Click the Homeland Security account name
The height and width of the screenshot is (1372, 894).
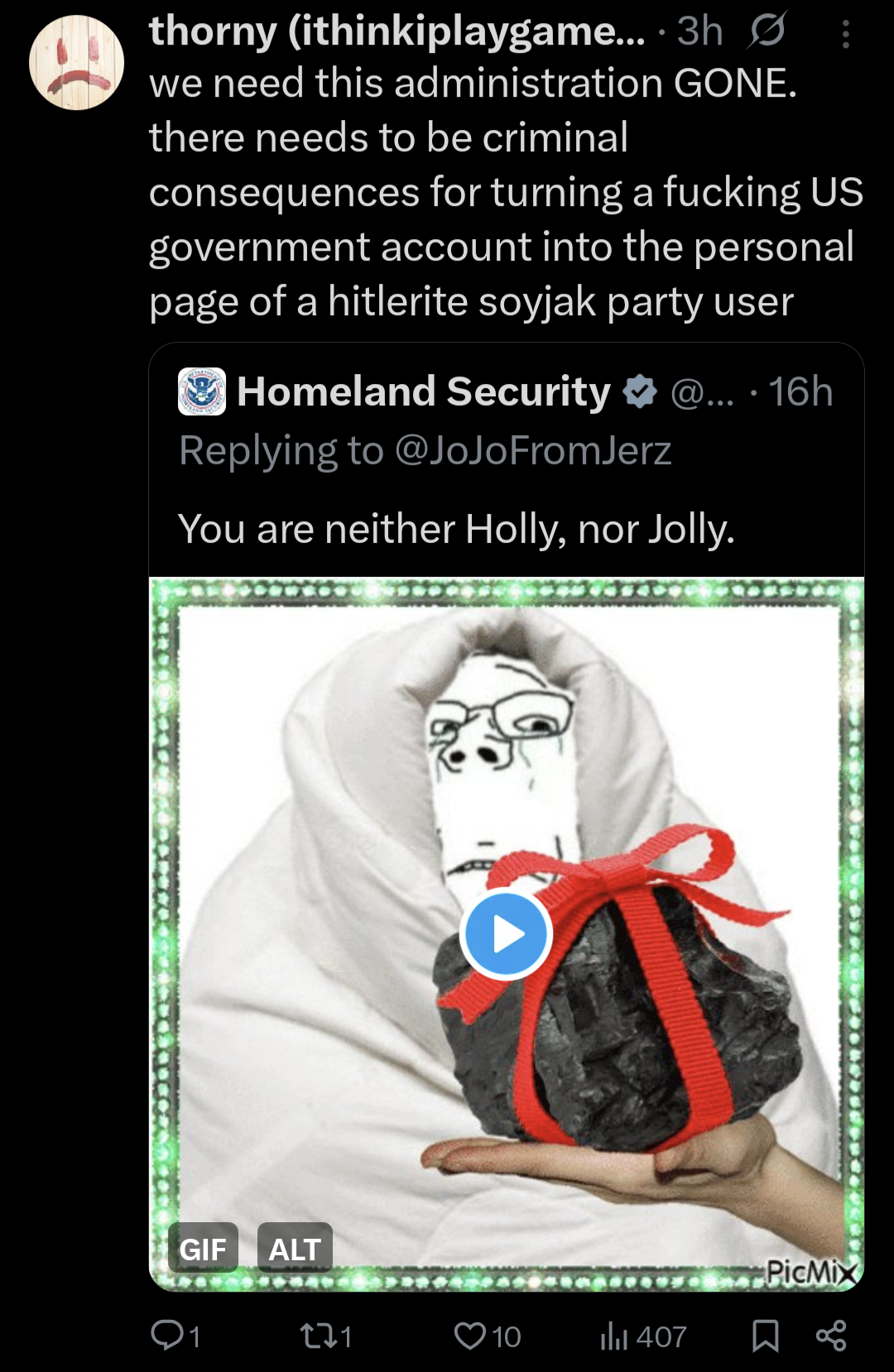click(x=424, y=391)
